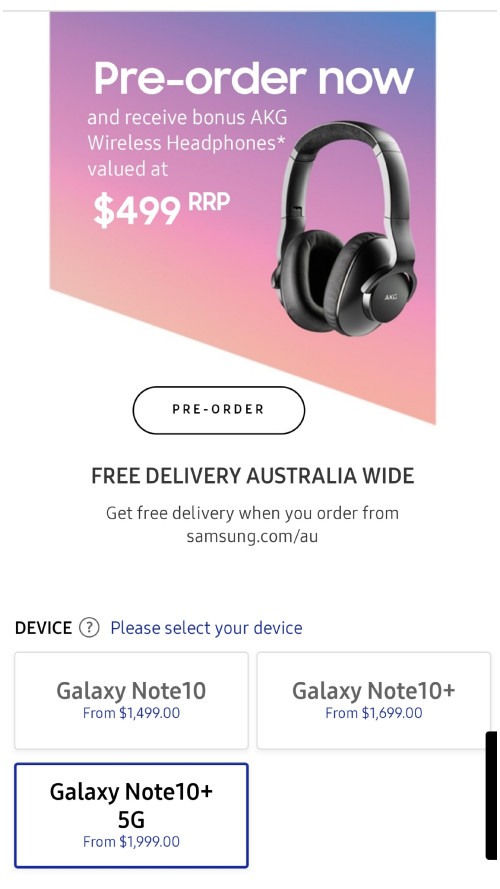Image resolution: width=500 pixels, height=889 pixels.
Task: Click the DEVICE section label
Action: 44,628
